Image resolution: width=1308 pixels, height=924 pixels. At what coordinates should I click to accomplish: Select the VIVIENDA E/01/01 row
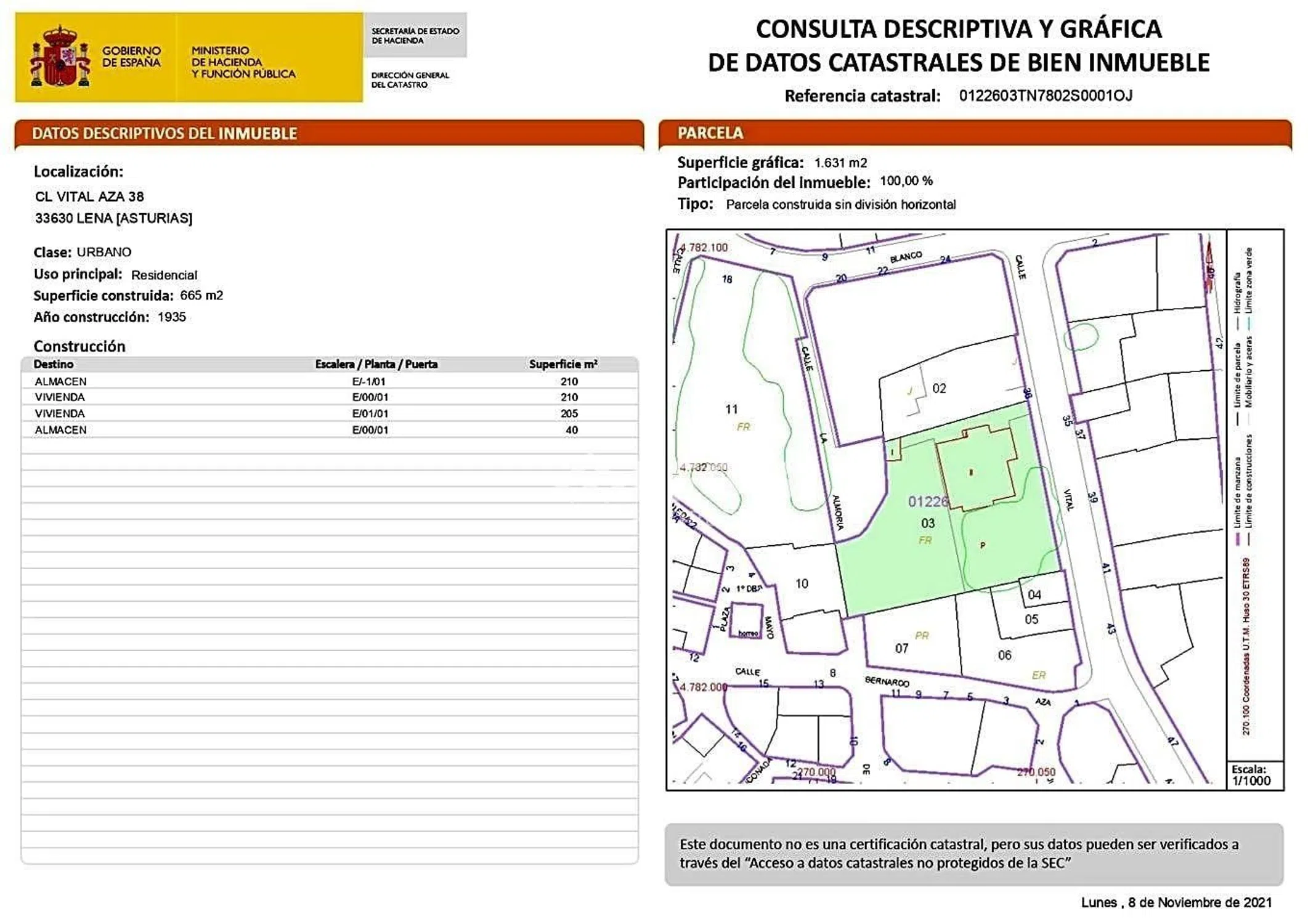pyautogui.click(x=329, y=413)
